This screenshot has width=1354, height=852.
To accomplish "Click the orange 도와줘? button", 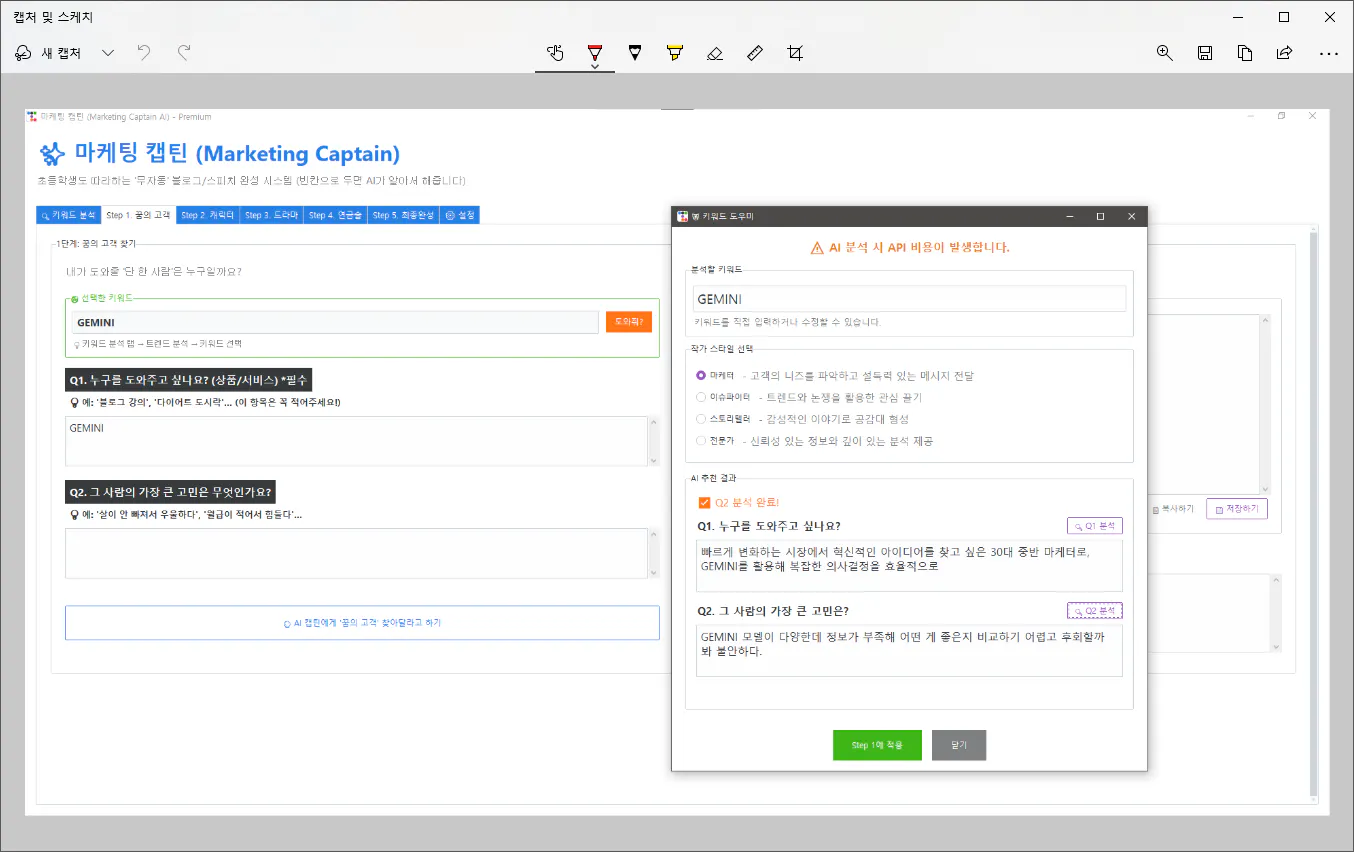I will [629, 322].
